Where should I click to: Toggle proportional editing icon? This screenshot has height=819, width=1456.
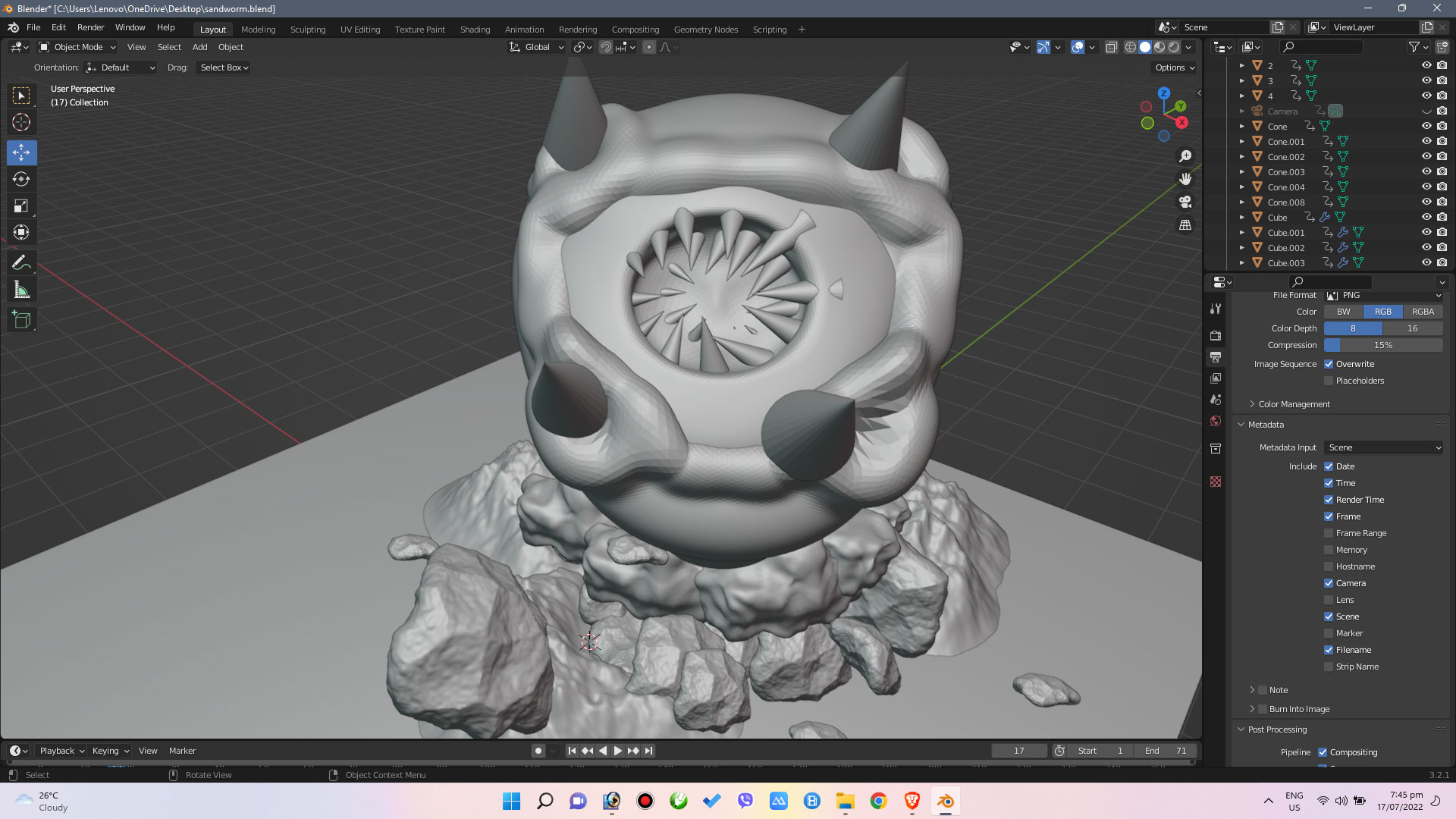[x=649, y=47]
